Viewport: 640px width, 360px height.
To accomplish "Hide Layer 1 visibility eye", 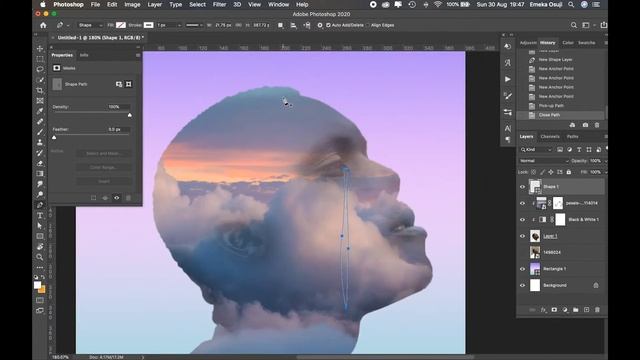I will (x=522, y=236).
